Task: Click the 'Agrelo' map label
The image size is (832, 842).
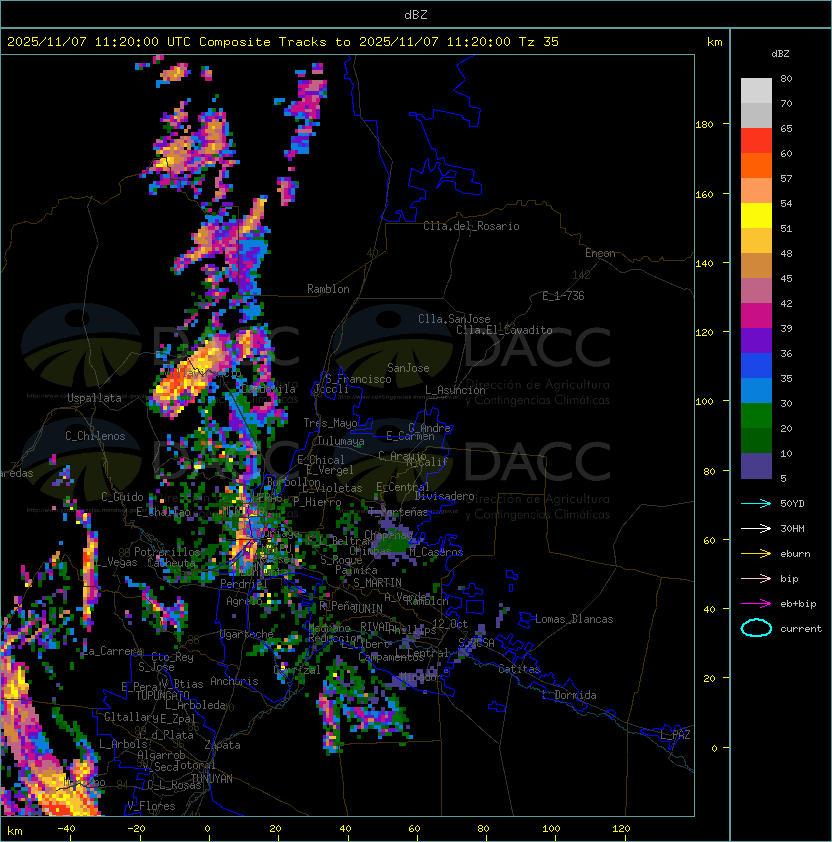Action: tap(244, 601)
